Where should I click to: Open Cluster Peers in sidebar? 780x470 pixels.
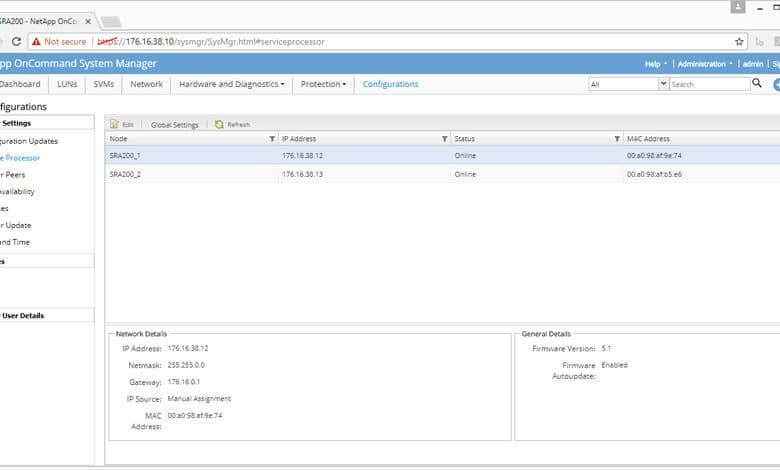tap(12, 175)
